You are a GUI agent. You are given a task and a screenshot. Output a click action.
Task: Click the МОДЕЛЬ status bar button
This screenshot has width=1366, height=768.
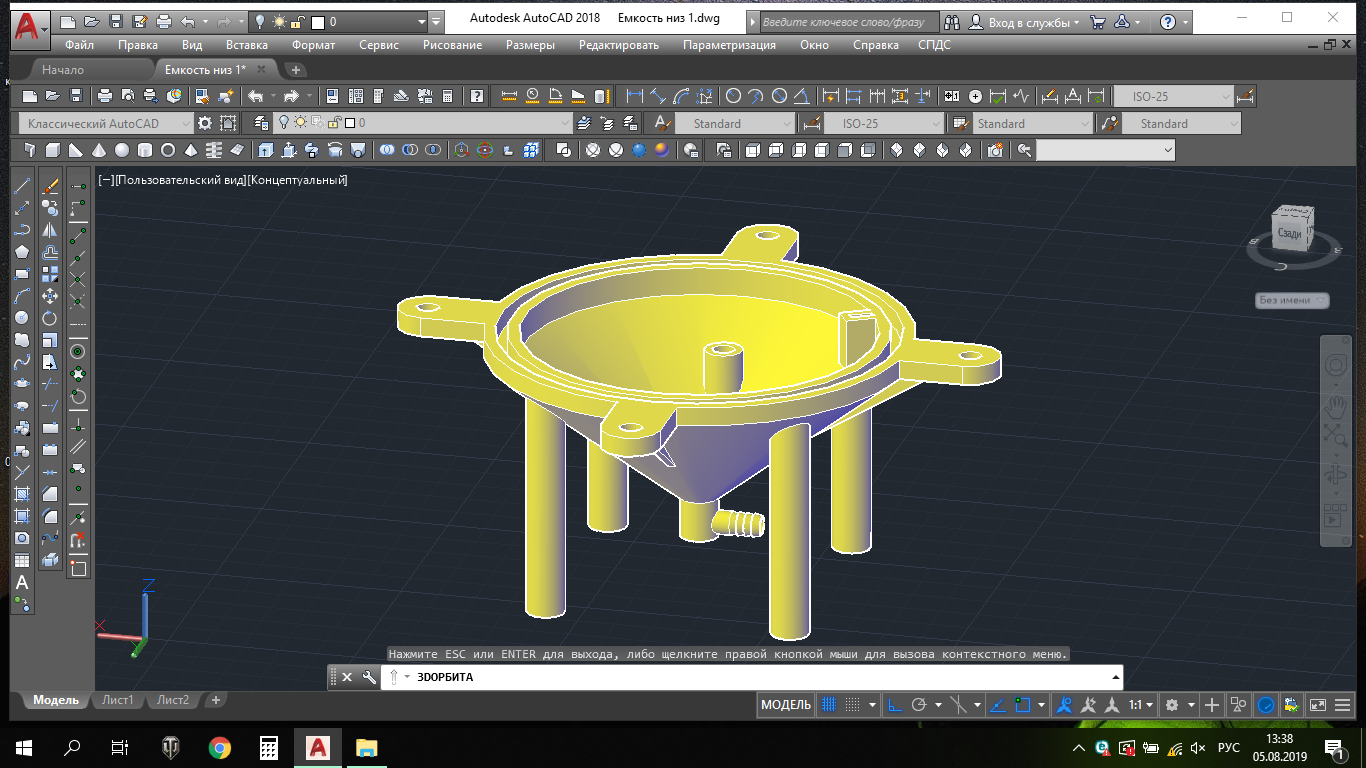coord(786,705)
